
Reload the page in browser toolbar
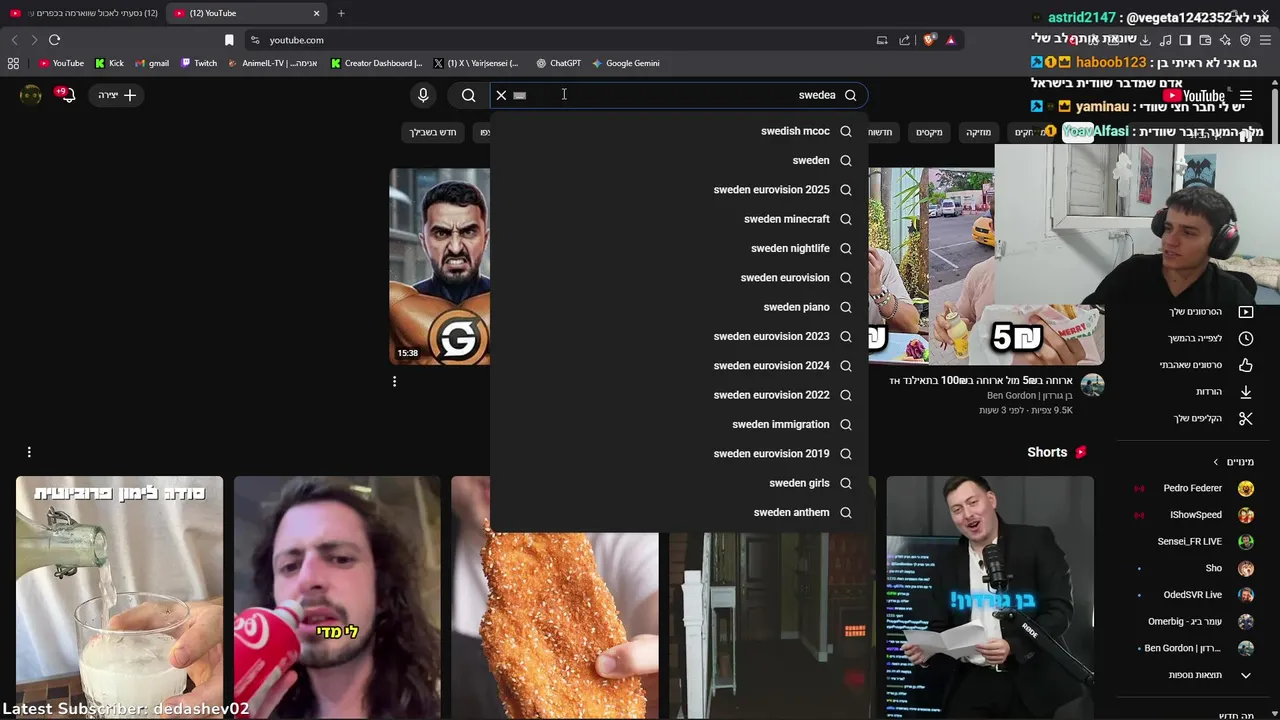[54, 40]
